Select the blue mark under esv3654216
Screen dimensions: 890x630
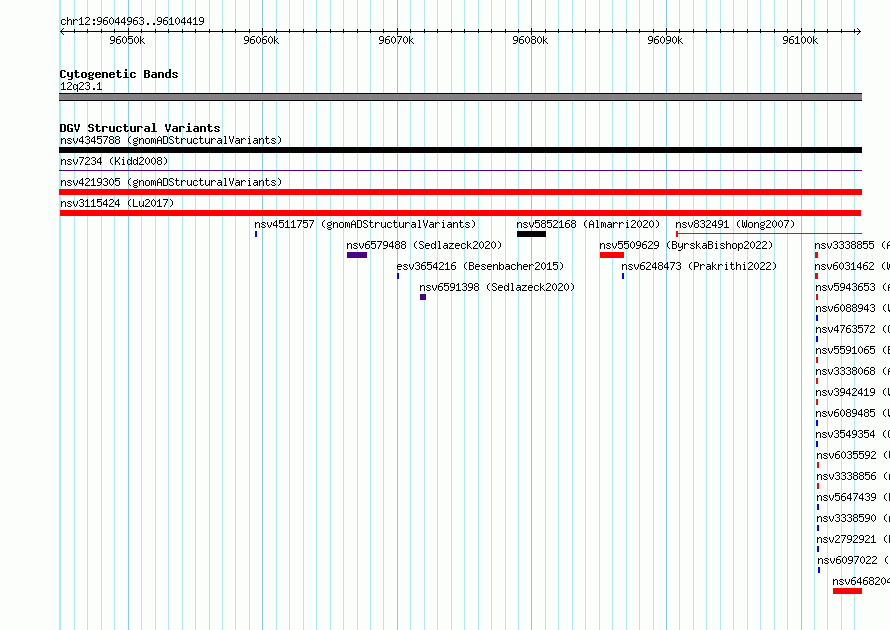pyautogui.click(x=398, y=276)
